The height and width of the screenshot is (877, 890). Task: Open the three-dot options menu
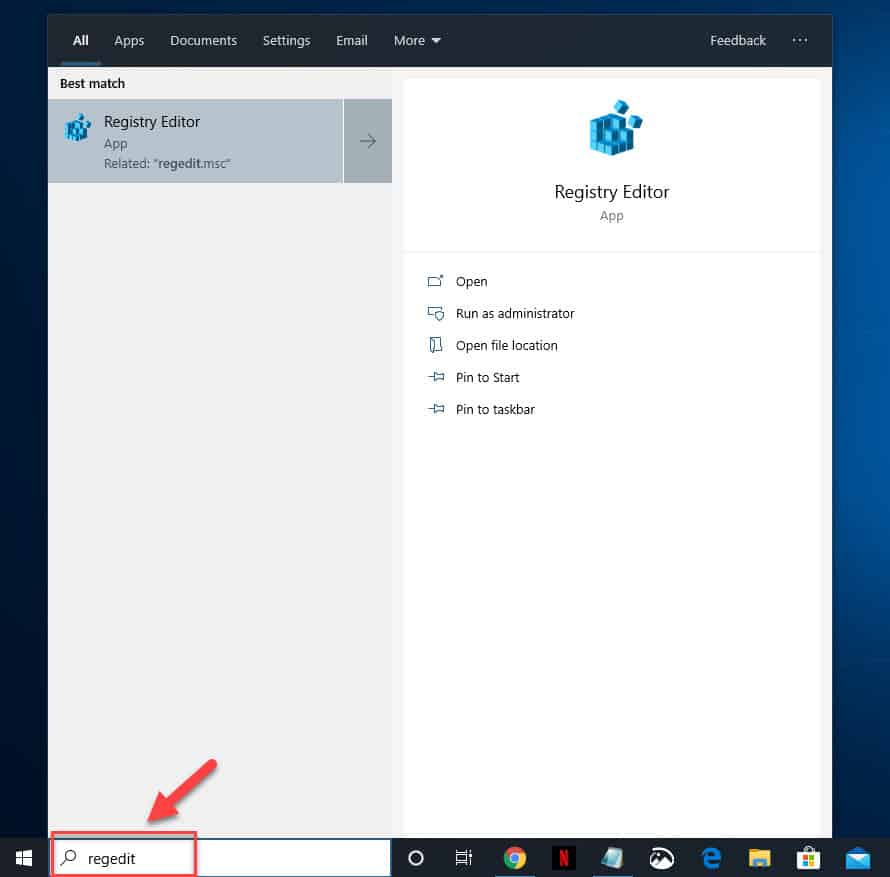(799, 40)
